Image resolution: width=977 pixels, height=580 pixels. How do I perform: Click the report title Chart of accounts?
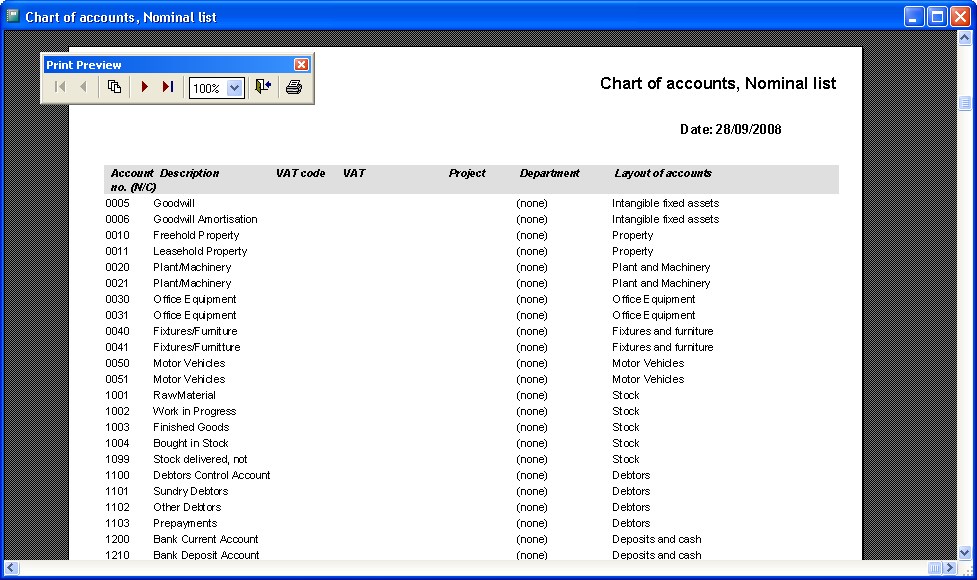click(x=717, y=83)
